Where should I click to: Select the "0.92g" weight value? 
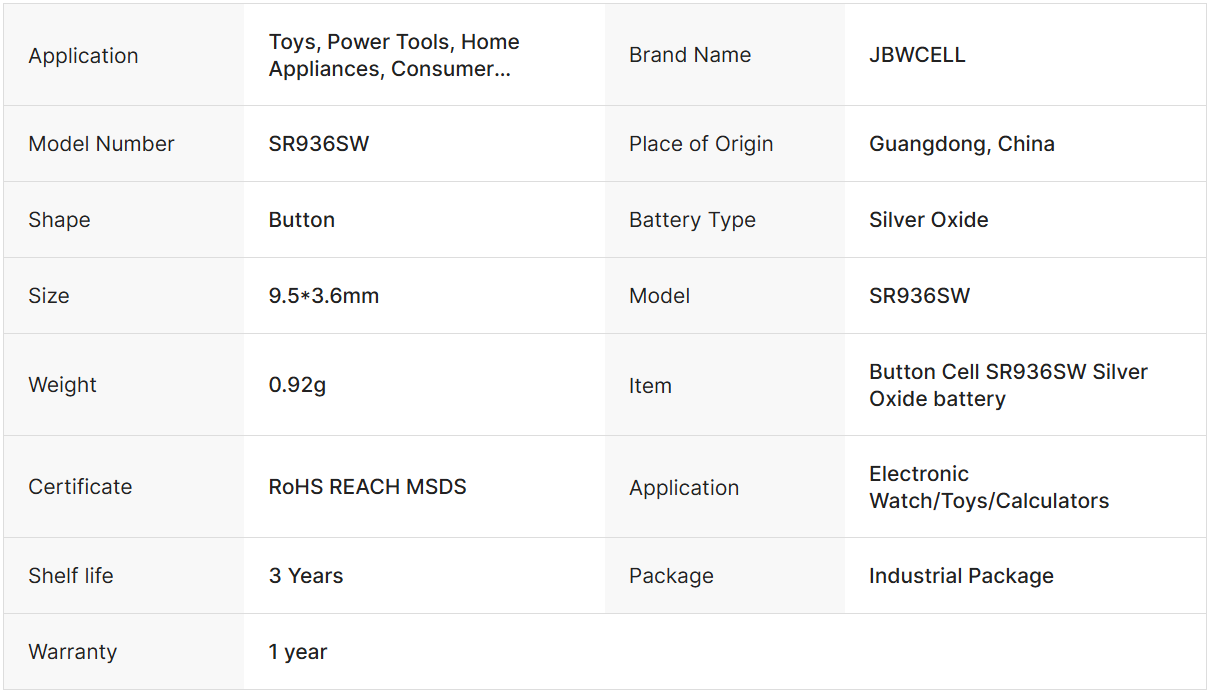tap(297, 385)
